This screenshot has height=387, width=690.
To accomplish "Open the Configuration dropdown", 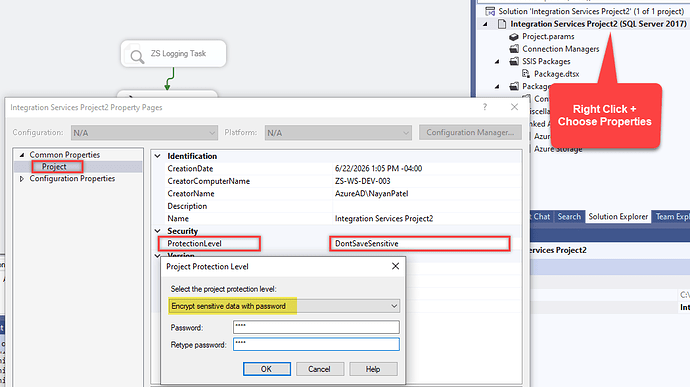I will click(x=212, y=133).
